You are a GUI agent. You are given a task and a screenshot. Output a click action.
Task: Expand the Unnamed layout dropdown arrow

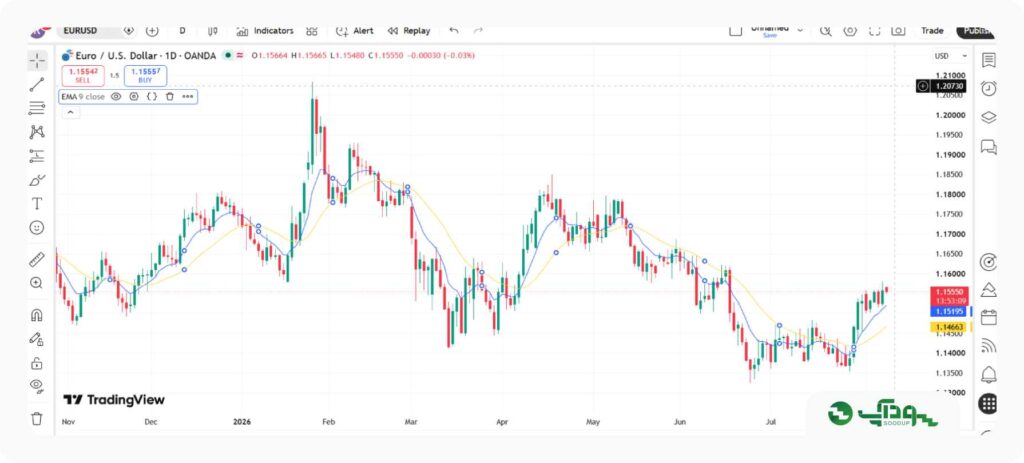tap(800, 31)
